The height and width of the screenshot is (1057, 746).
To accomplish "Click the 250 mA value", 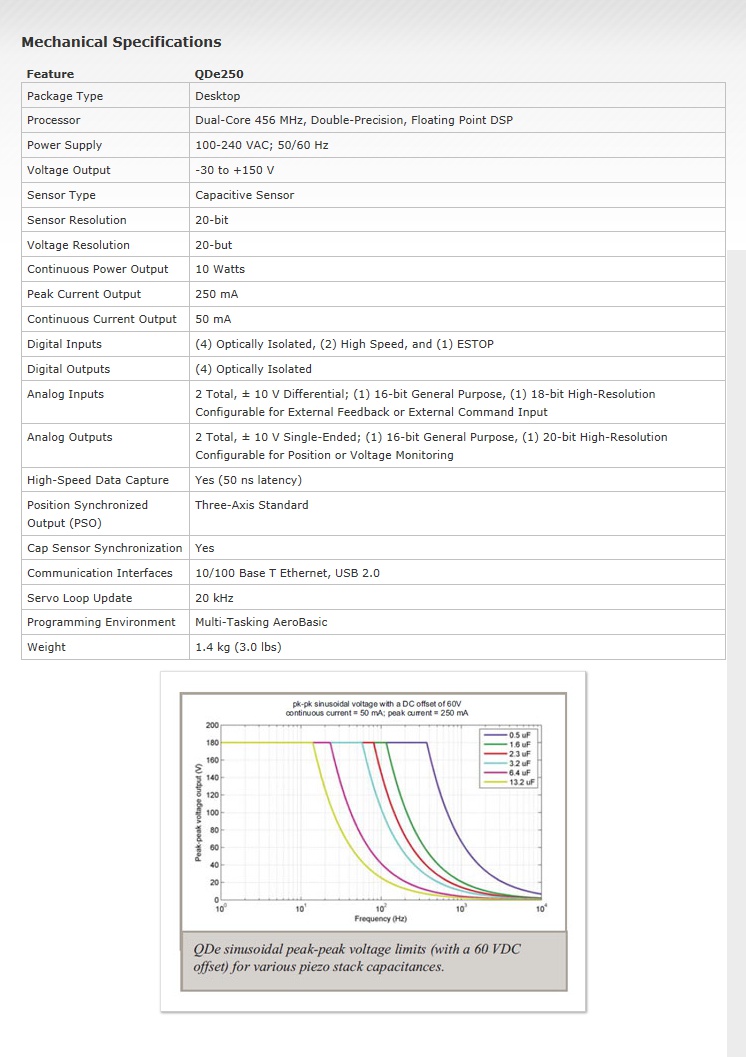I will (216, 294).
